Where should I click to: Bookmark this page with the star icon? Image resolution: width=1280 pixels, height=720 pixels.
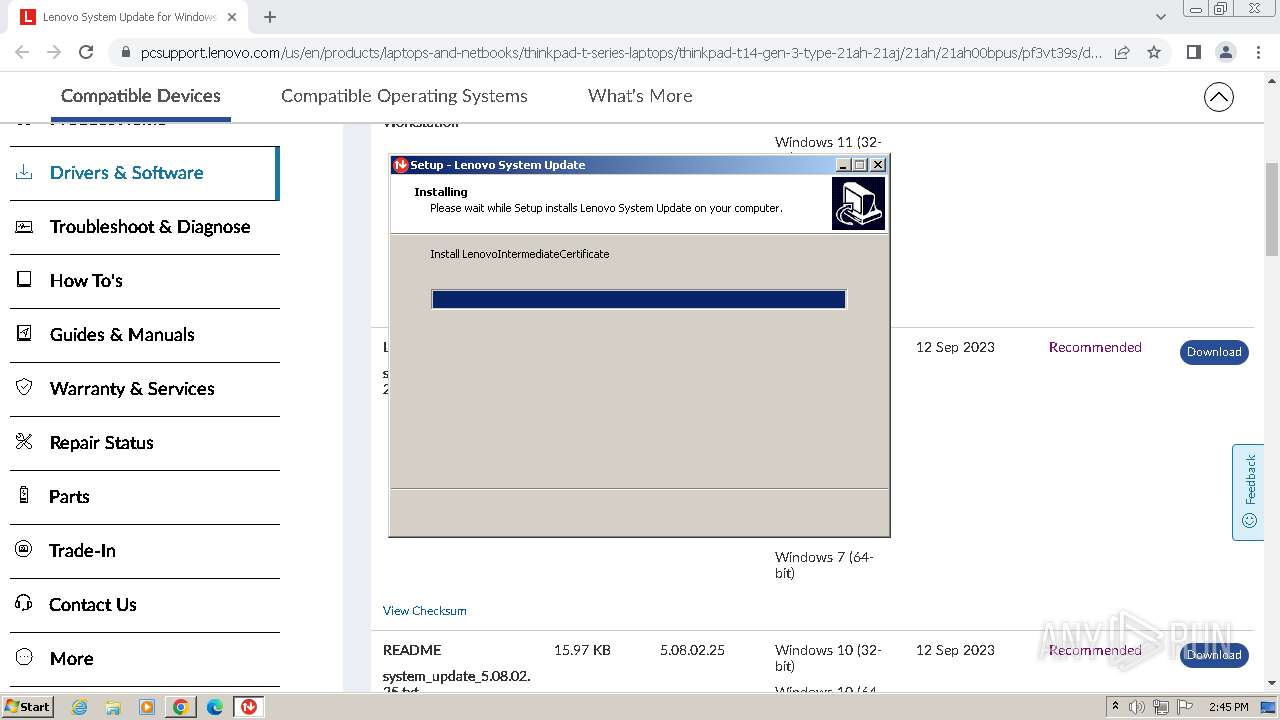[1154, 52]
